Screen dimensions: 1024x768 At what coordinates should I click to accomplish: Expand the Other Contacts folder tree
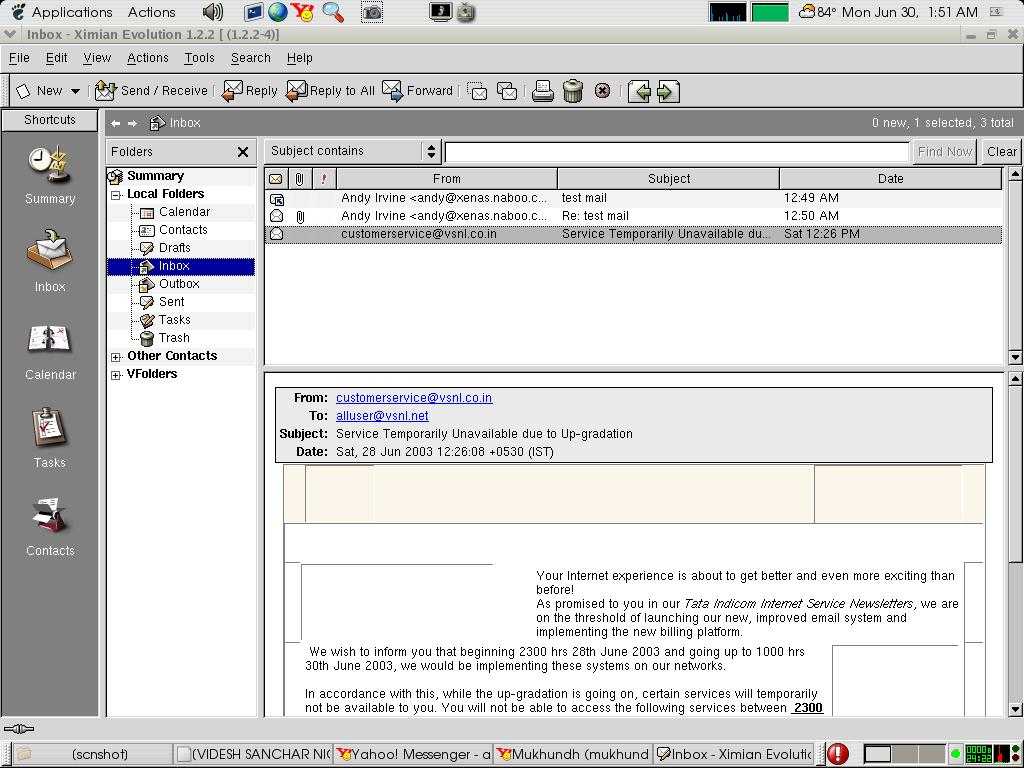click(116, 357)
